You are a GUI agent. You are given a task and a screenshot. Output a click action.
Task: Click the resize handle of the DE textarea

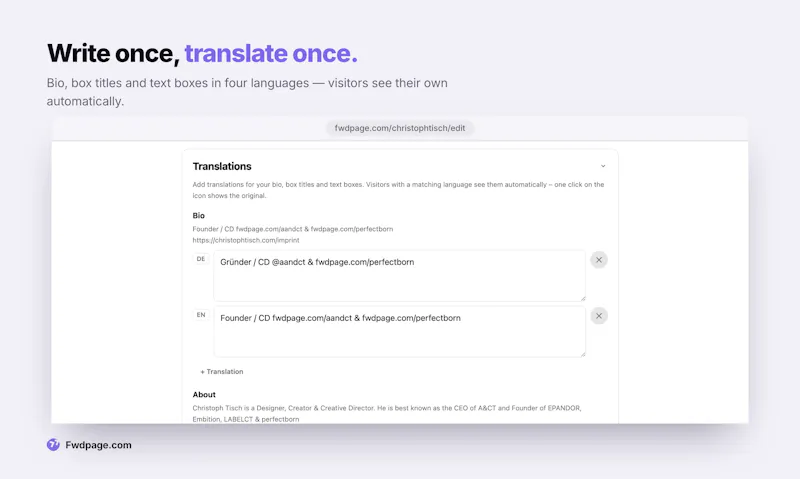pyautogui.click(x=583, y=298)
